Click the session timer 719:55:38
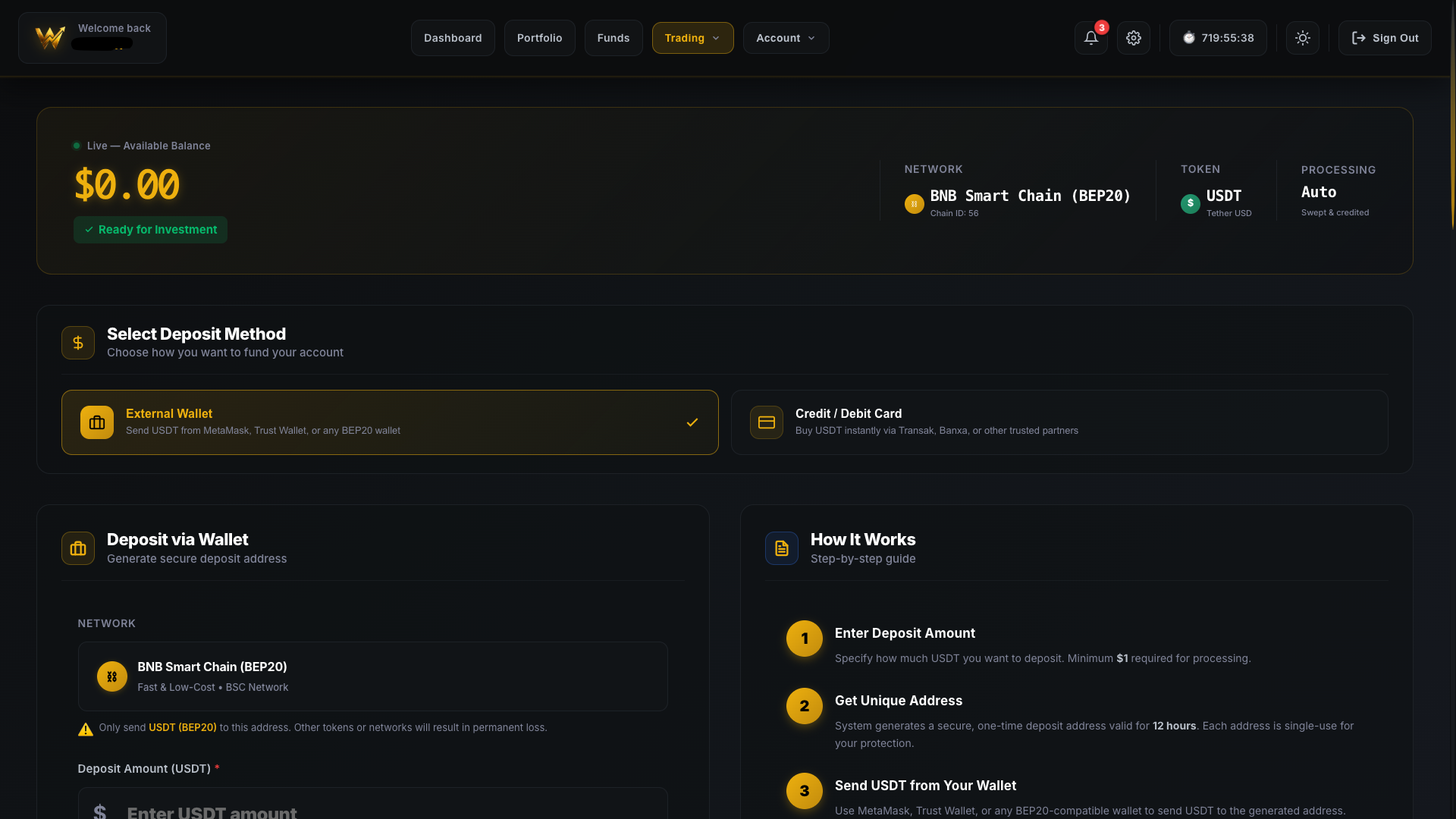 point(1217,38)
